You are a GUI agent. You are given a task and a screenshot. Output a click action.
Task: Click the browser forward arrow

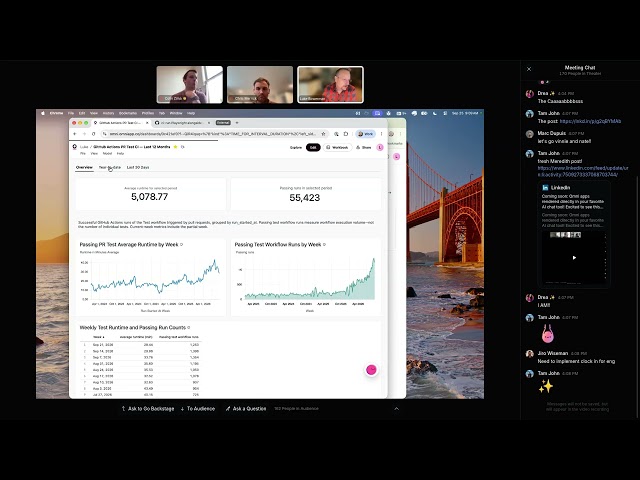pos(84,134)
